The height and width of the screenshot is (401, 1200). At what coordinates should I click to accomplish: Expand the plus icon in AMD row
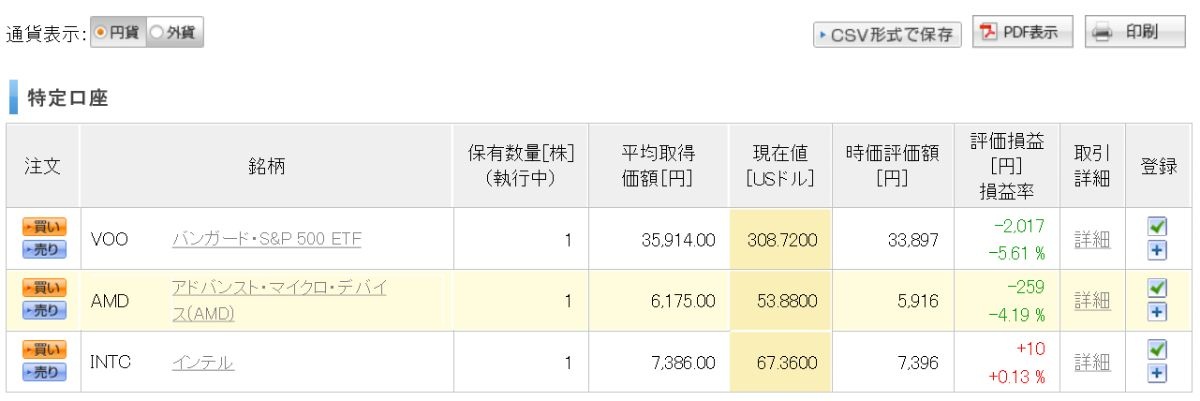pos(1158,312)
